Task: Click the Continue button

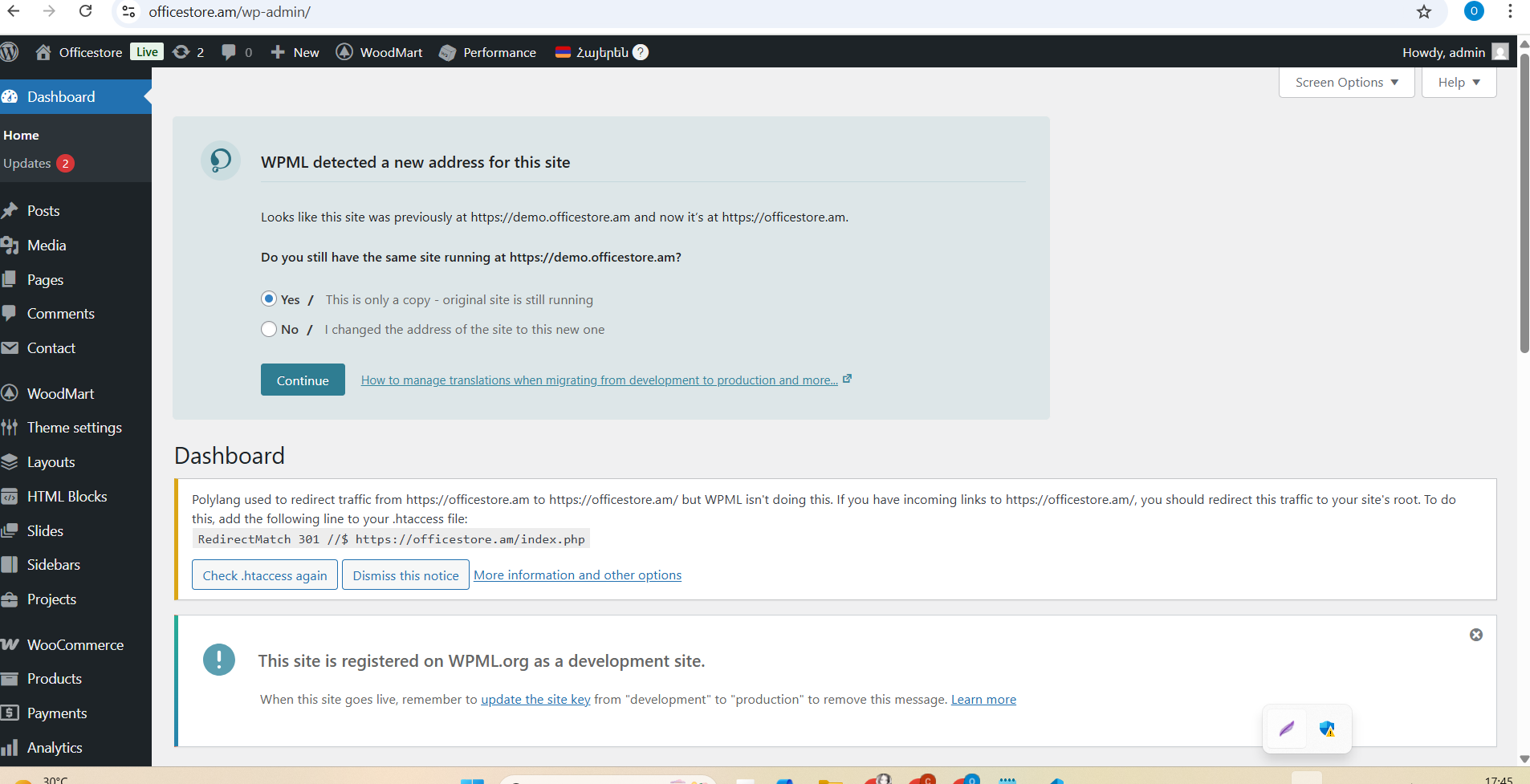Action: [x=303, y=380]
